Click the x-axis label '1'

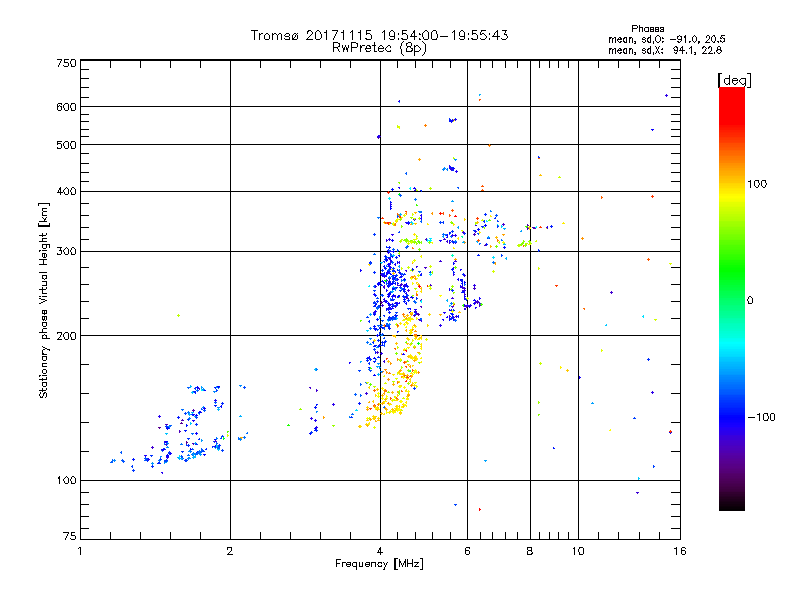[x=80, y=551]
